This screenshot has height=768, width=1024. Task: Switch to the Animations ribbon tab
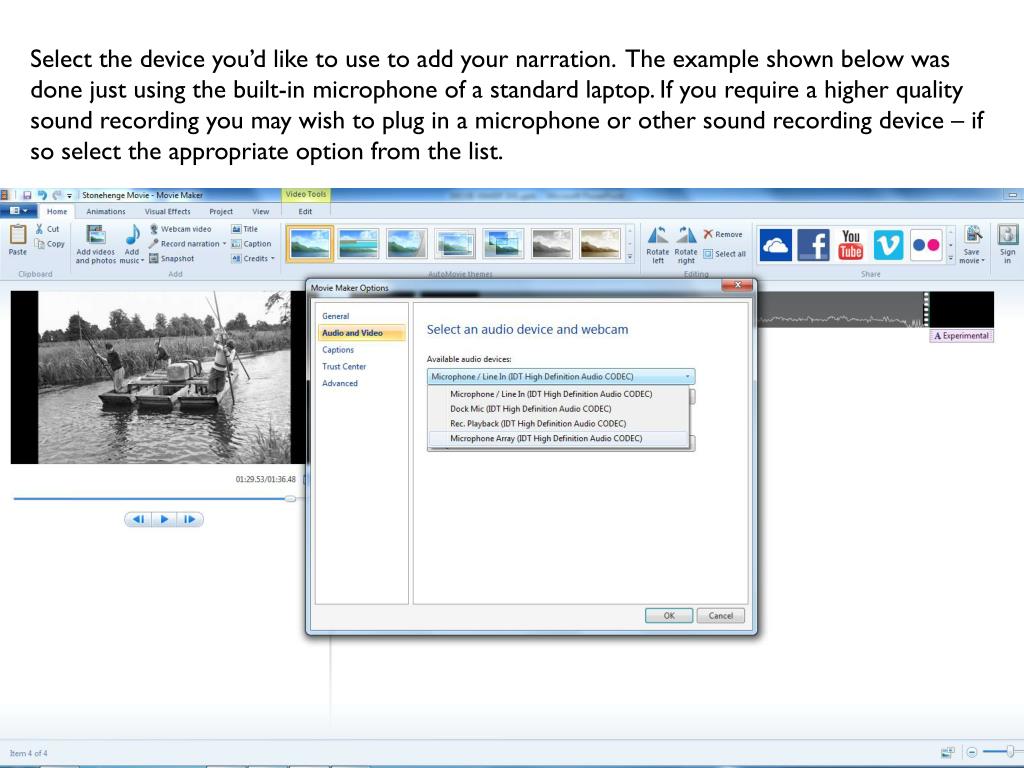click(x=106, y=212)
